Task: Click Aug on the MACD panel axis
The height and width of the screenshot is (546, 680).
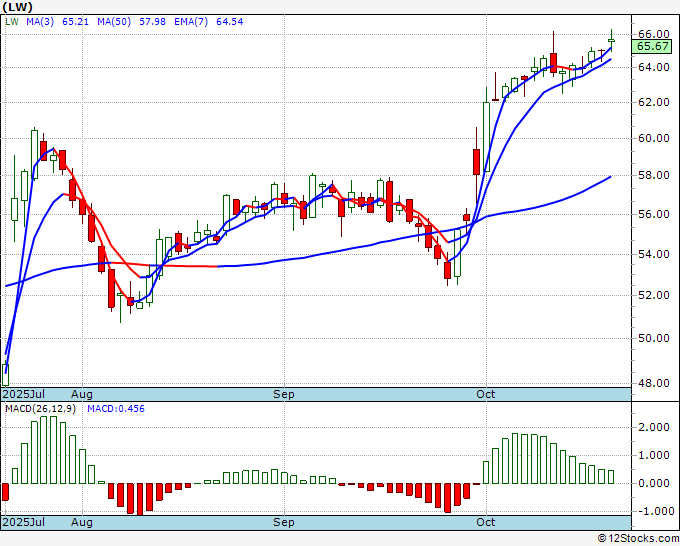Action: 82,522
